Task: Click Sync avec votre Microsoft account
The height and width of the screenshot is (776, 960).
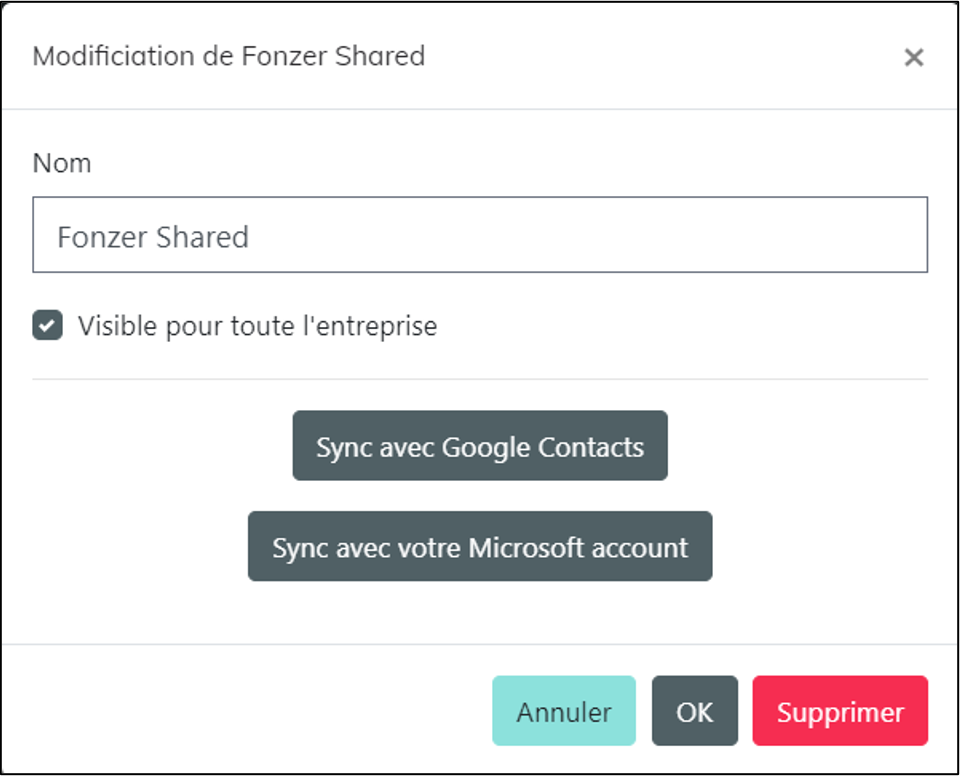Action: pos(480,546)
